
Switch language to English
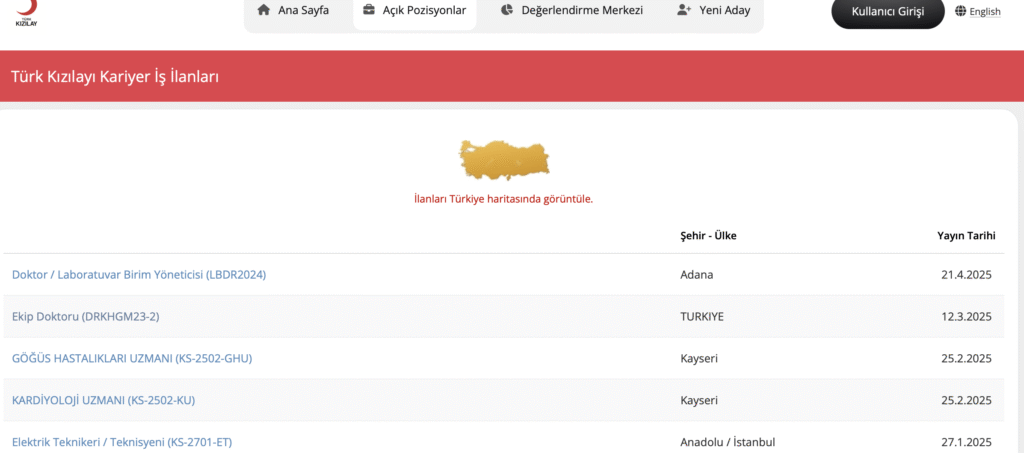(985, 12)
